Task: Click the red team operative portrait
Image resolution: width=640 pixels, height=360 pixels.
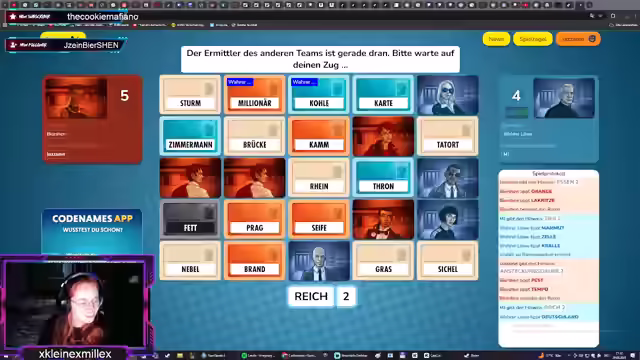Action: coord(76,98)
